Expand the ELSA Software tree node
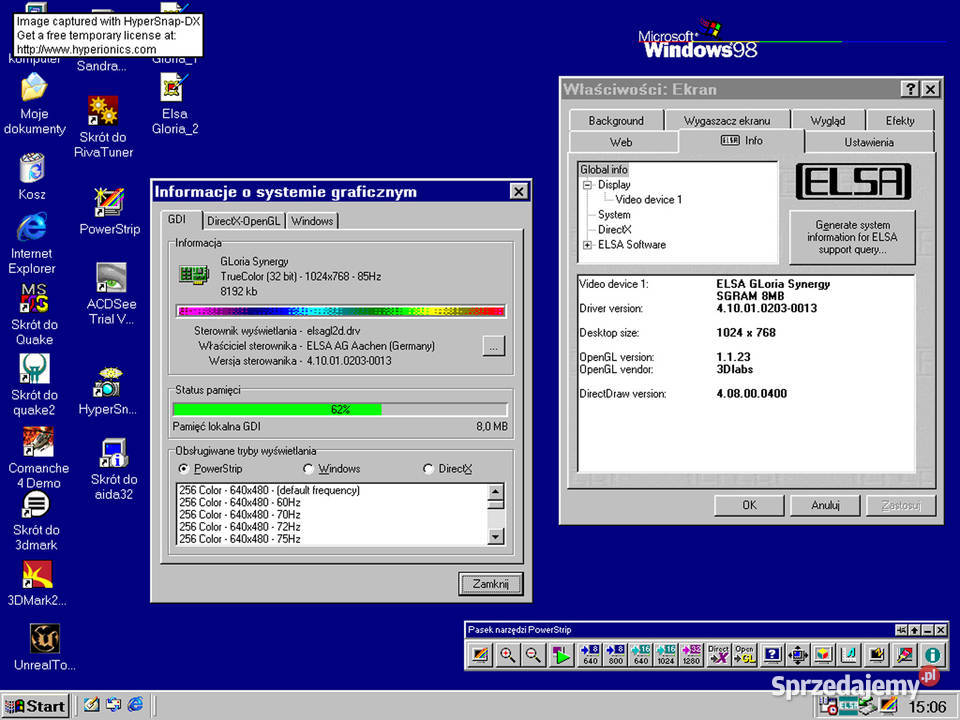Viewport: 960px width, 720px height. point(587,245)
